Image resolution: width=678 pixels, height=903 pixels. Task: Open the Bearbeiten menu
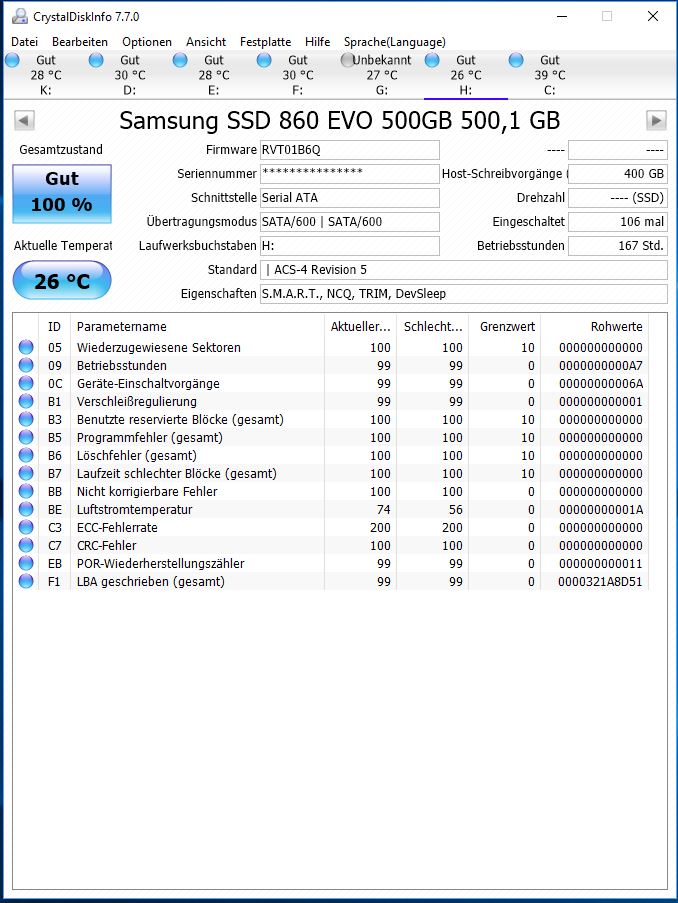pos(80,42)
